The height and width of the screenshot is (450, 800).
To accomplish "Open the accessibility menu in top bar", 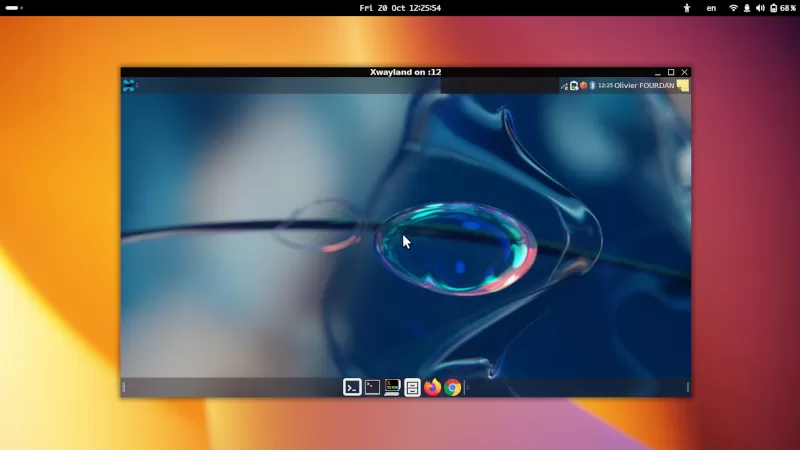I will coord(686,8).
